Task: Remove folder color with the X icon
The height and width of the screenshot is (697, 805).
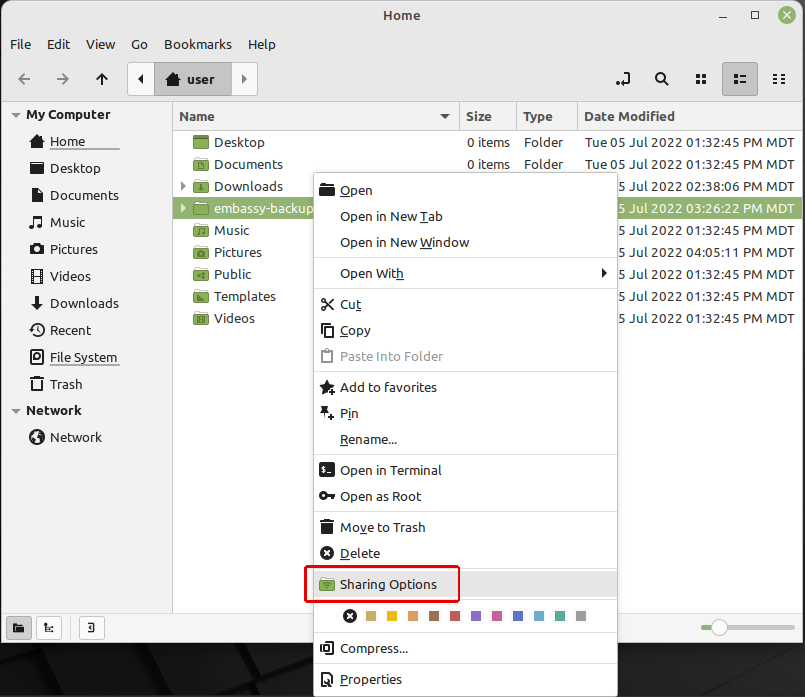Action: point(350,616)
